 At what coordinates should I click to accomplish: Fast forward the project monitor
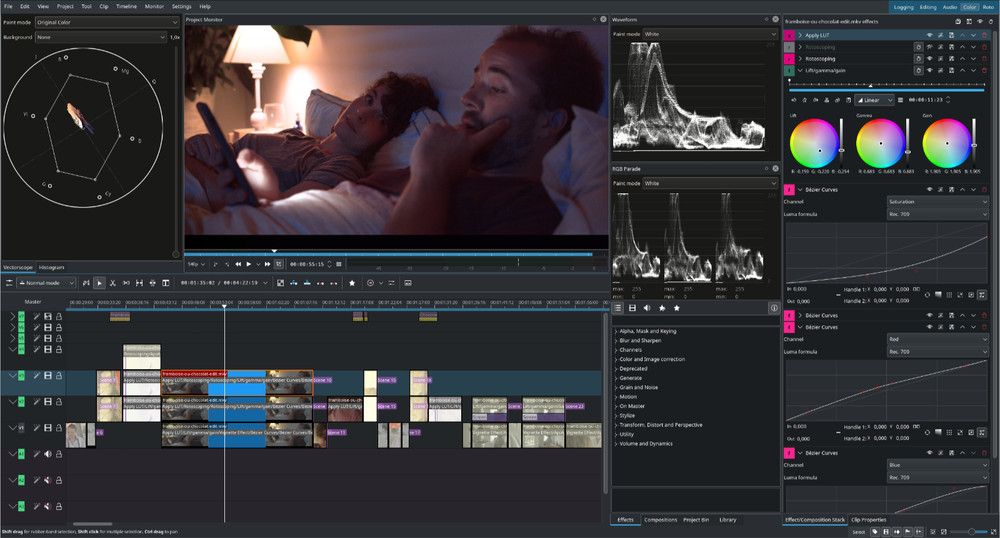coord(267,264)
